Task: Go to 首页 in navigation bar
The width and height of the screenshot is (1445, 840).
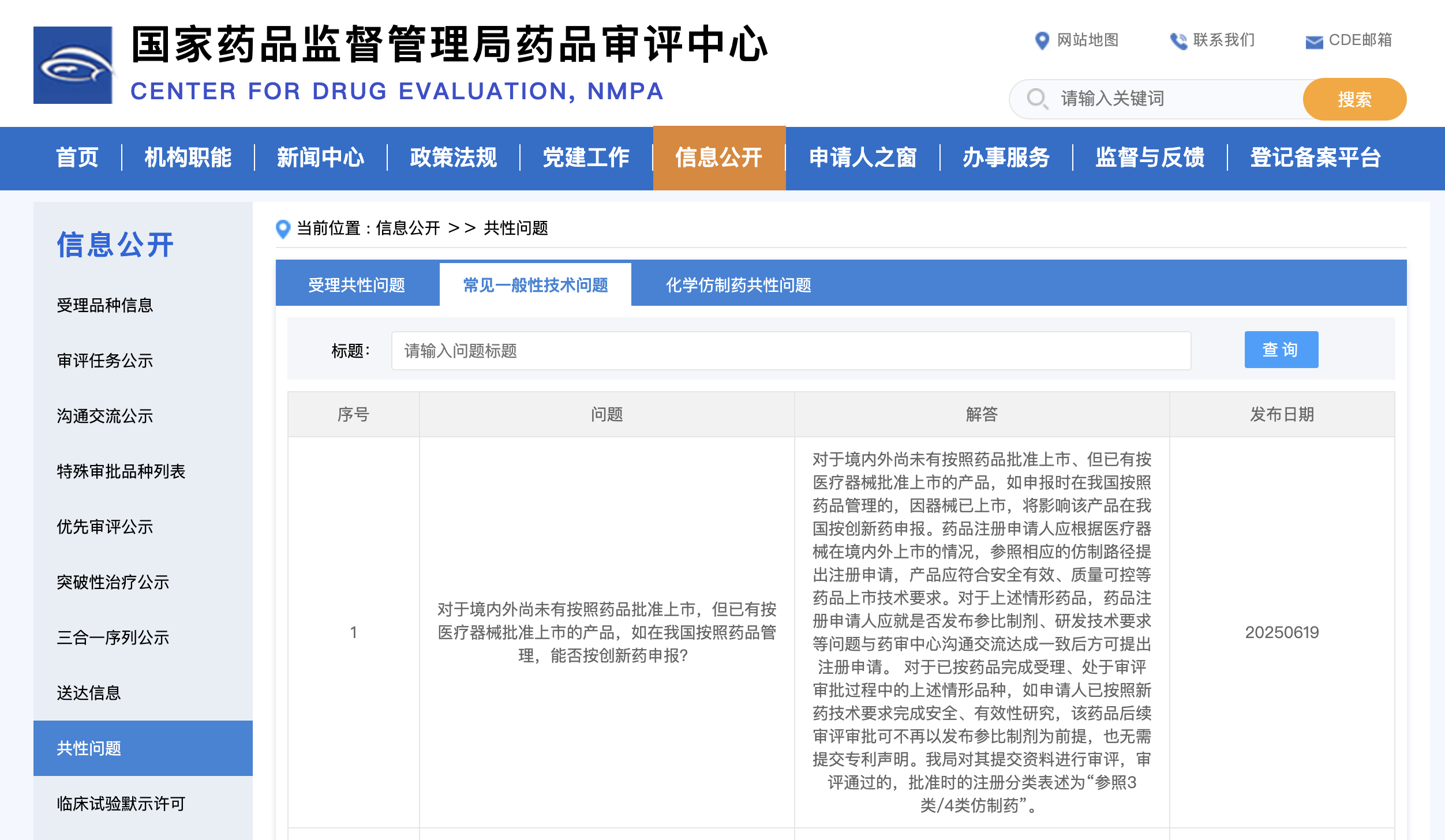Action: (77, 157)
